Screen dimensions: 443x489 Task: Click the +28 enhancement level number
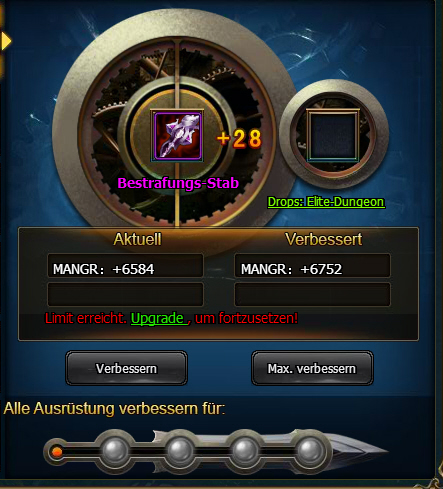pos(239,138)
